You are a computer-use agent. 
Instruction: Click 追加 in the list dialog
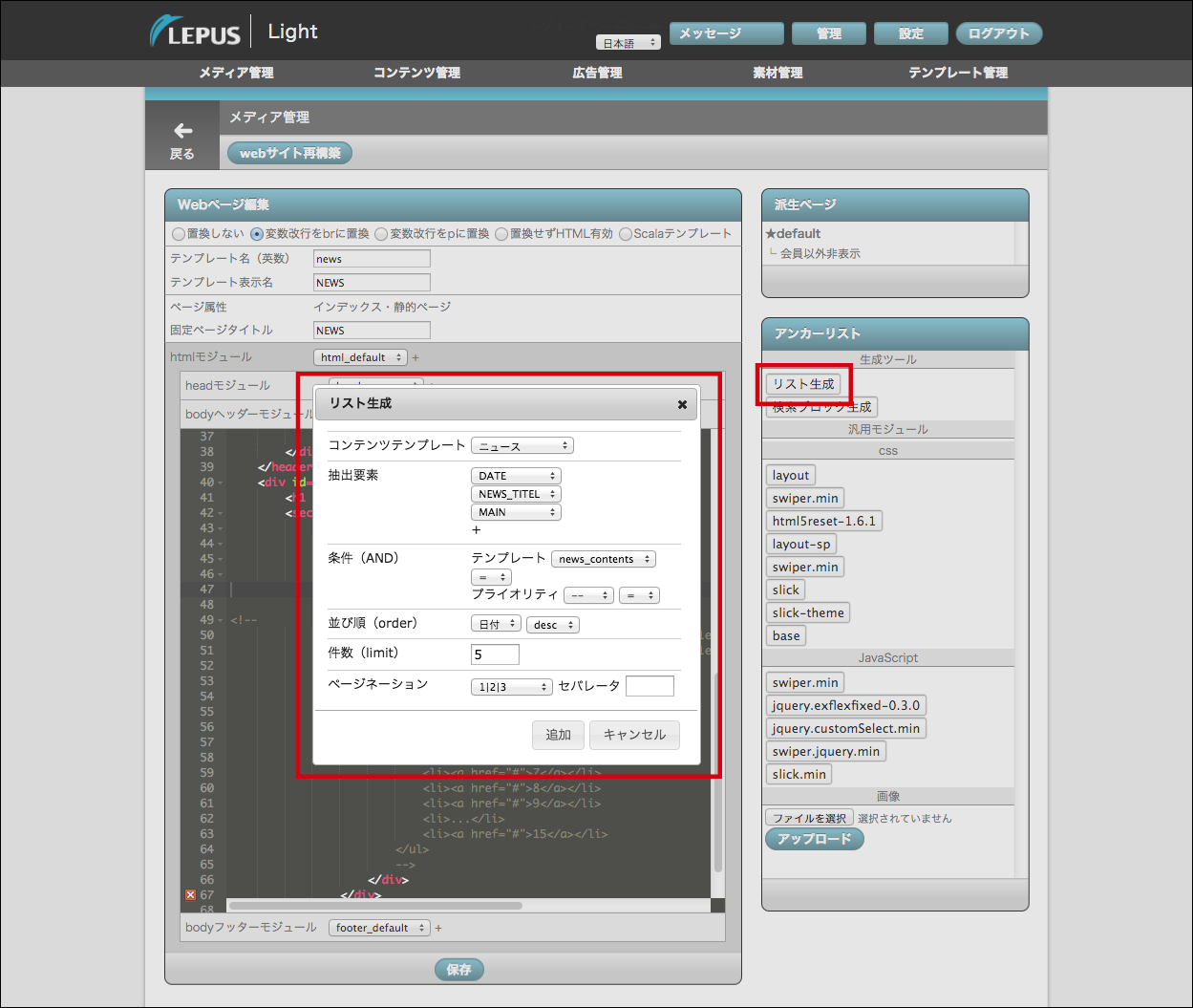pyautogui.click(x=558, y=735)
